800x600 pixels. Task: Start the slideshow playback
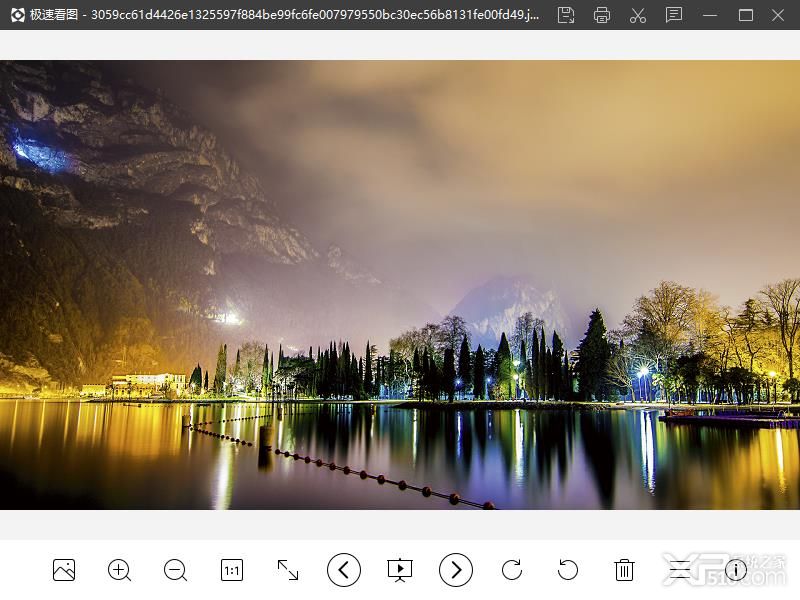tap(400, 570)
